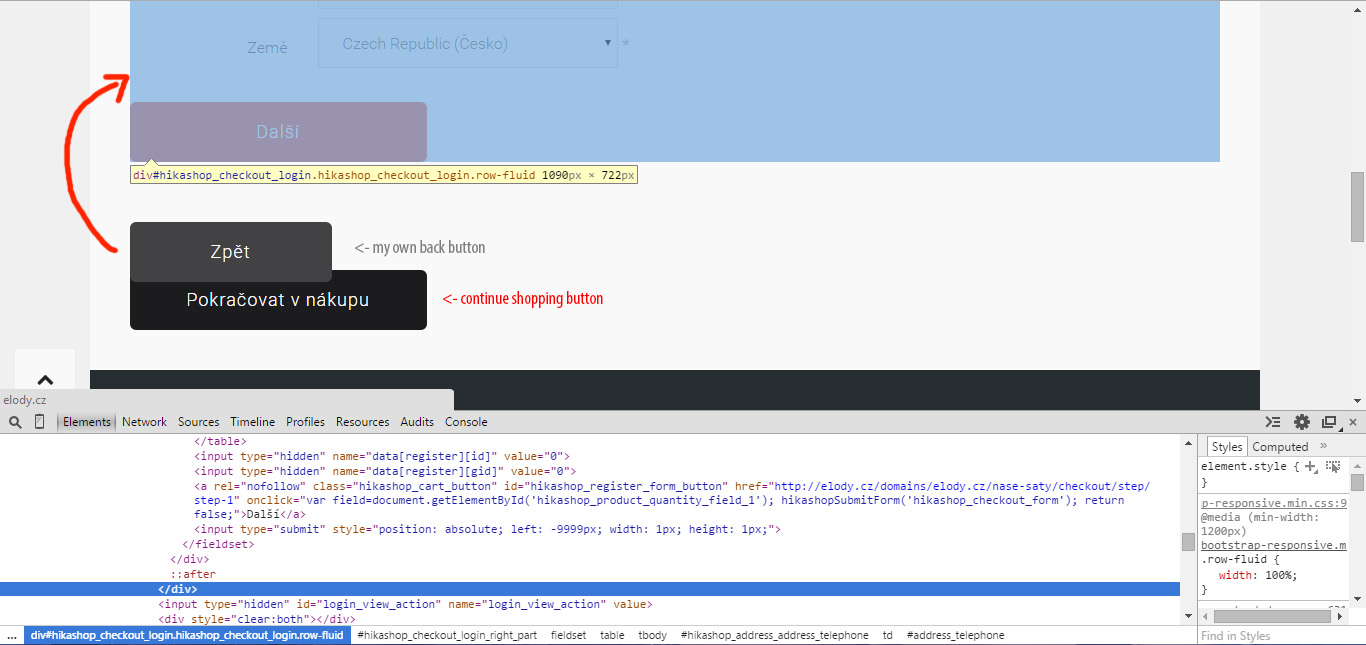Open DevTools settings gear

[1302, 422]
